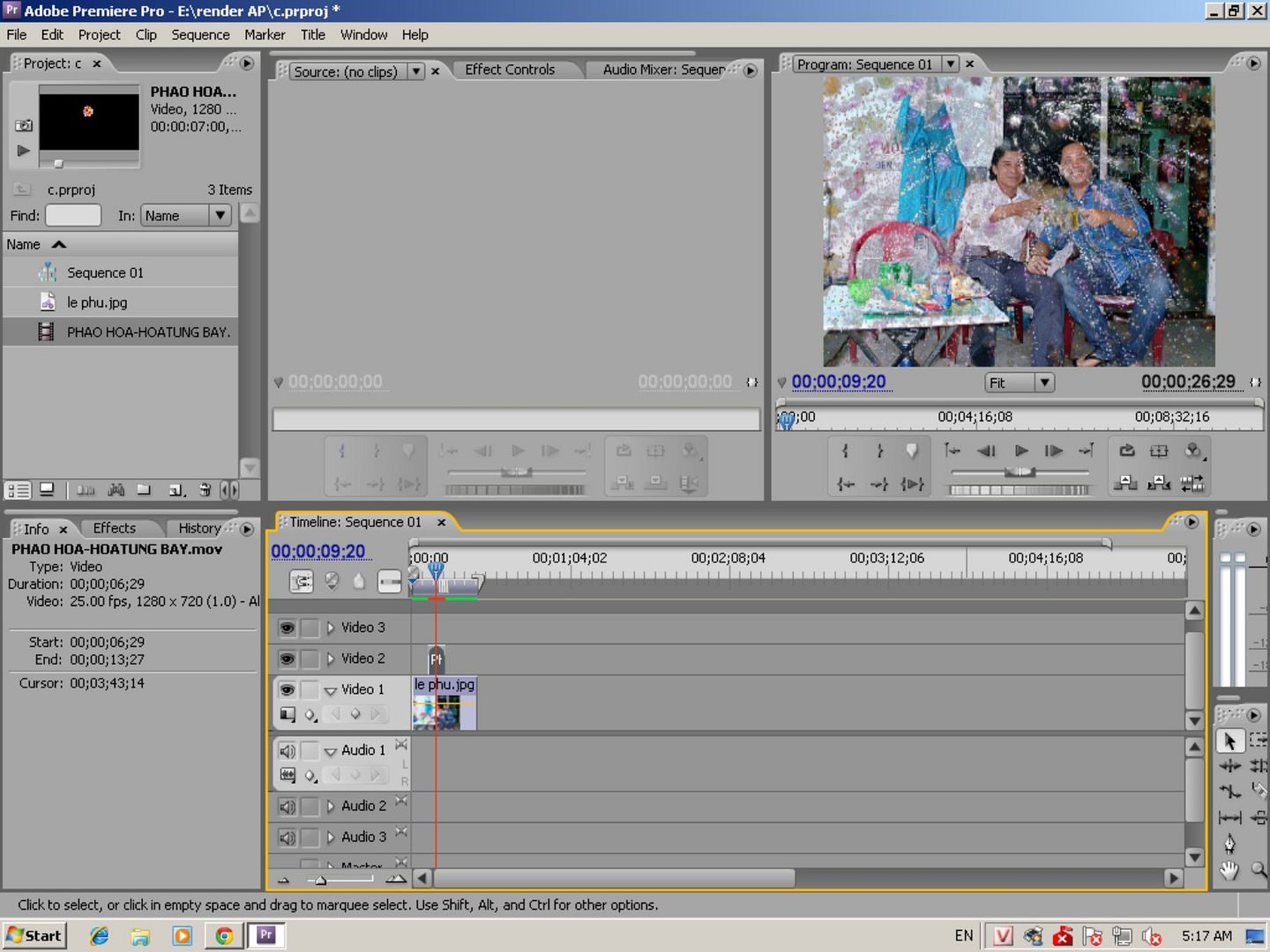Image resolution: width=1270 pixels, height=952 pixels.
Task: Toggle Safe Margins in Program monitor
Action: (x=1159, y=450)
